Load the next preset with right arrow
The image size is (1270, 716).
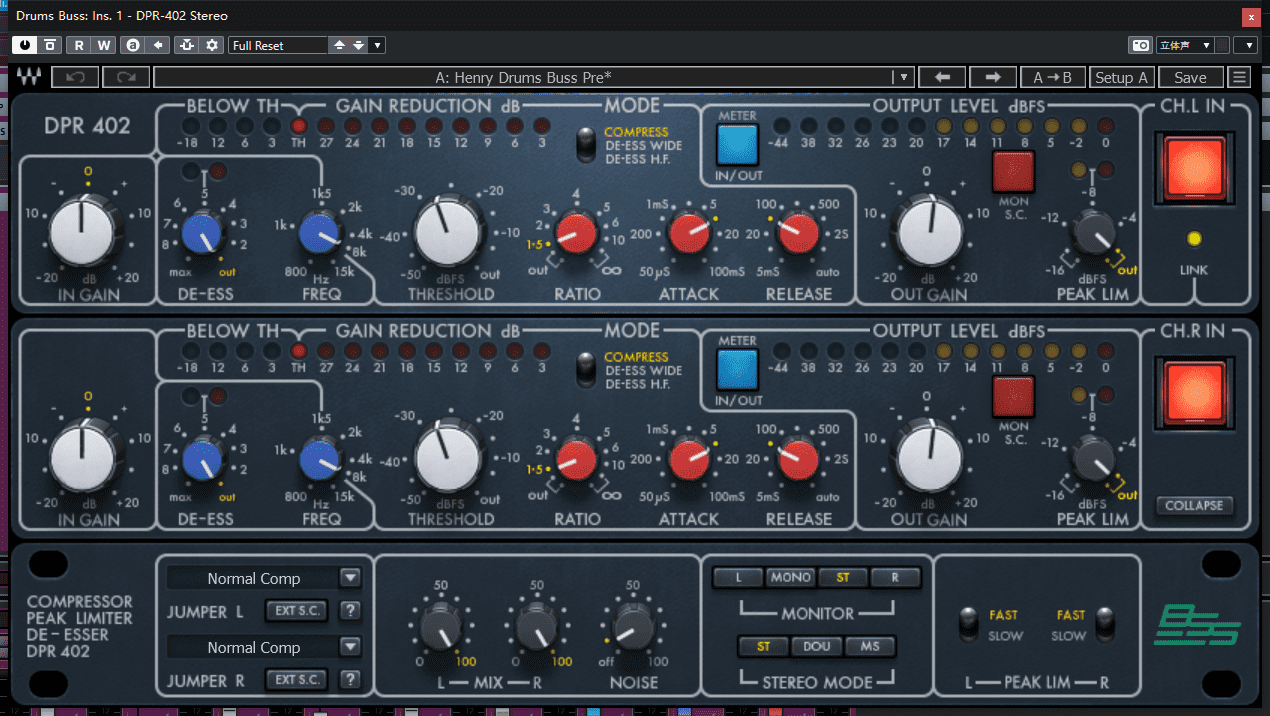993,77
